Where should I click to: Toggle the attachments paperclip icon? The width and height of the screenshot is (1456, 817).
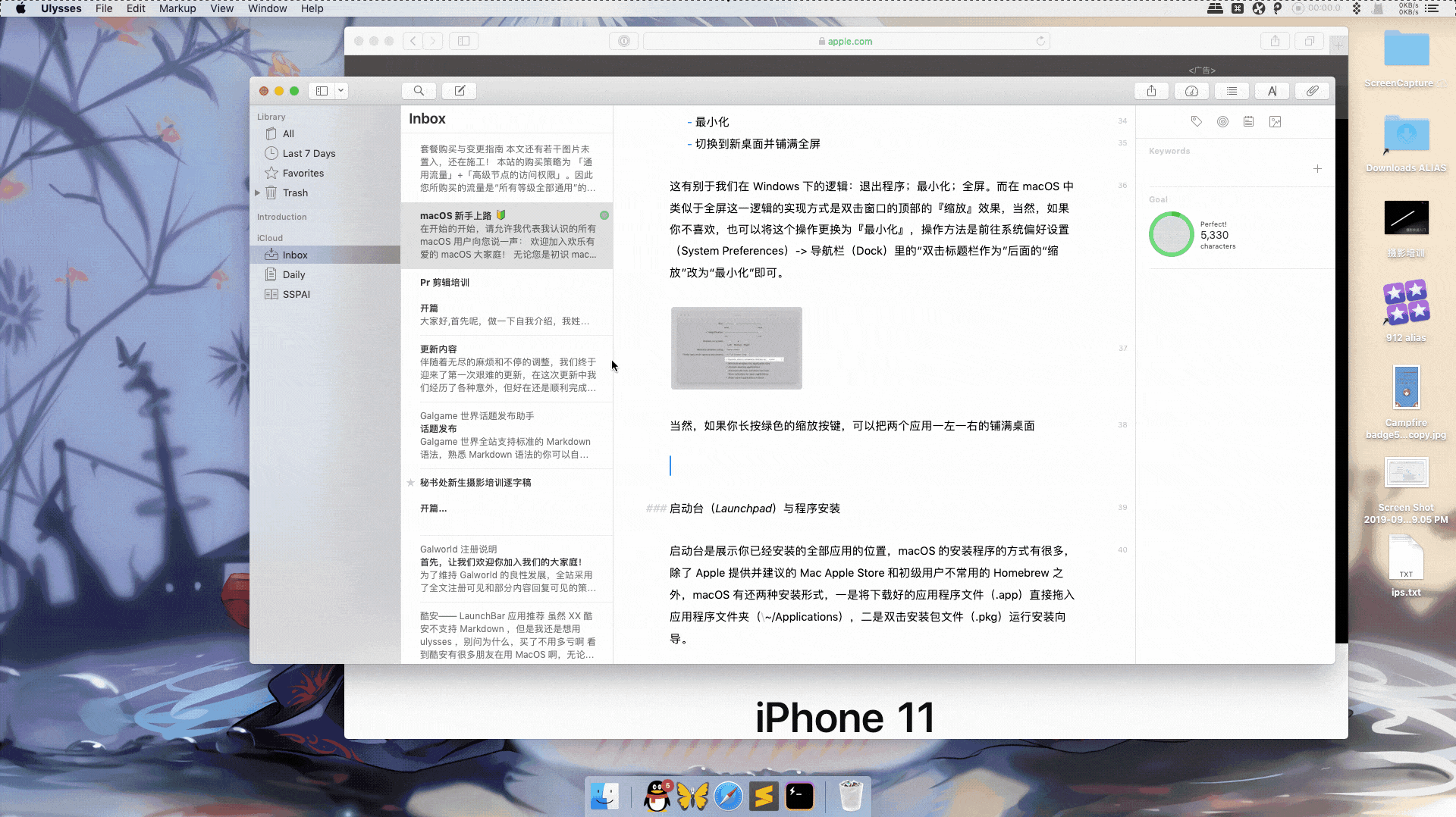tap(1313, 91)
